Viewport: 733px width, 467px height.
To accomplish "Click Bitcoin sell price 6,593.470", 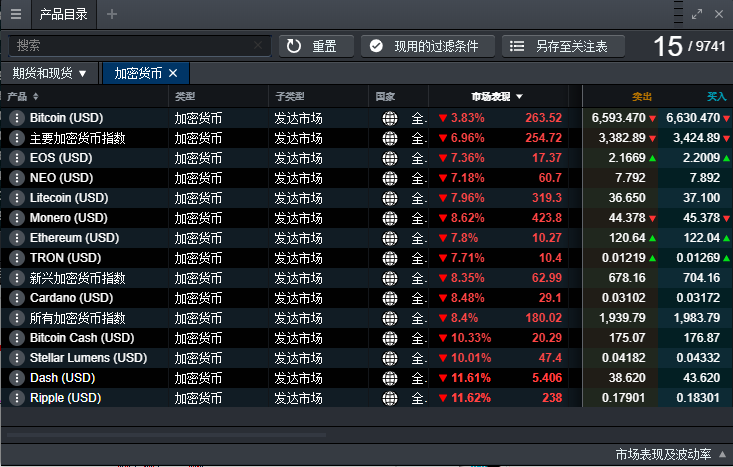I will click(x=618, y=118).
